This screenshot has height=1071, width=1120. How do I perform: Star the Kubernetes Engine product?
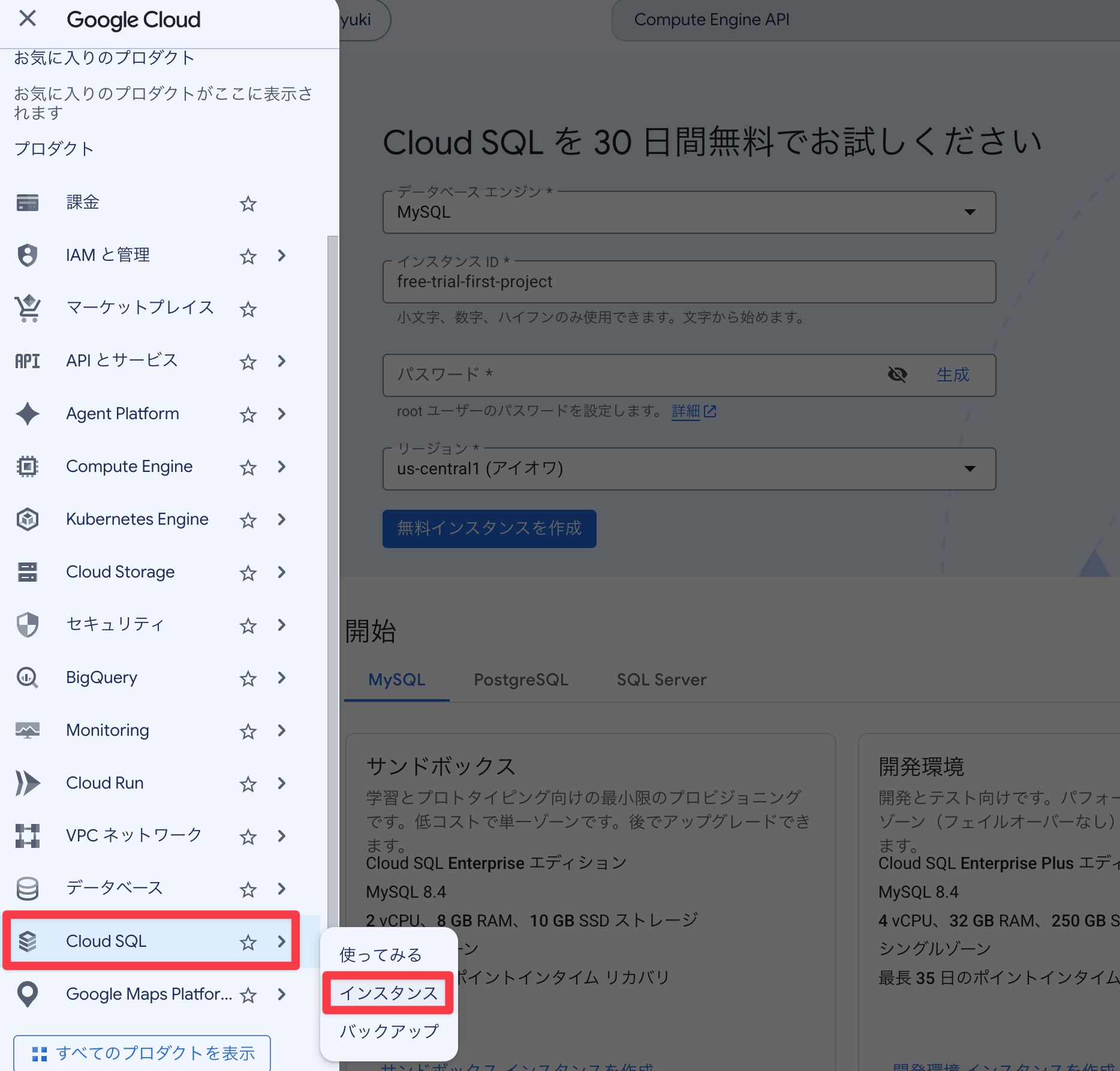click(248, 521)
